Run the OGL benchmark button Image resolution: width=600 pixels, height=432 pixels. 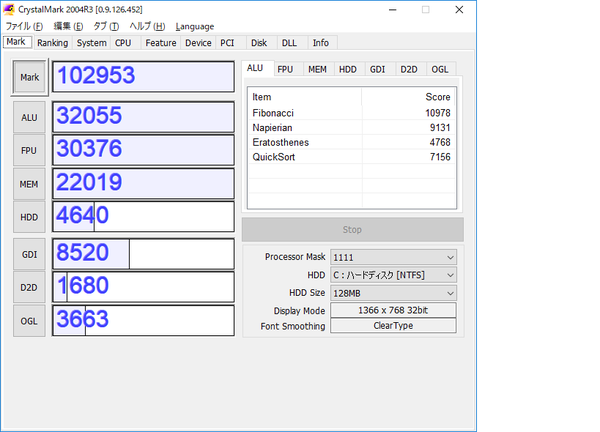point(29,321)
